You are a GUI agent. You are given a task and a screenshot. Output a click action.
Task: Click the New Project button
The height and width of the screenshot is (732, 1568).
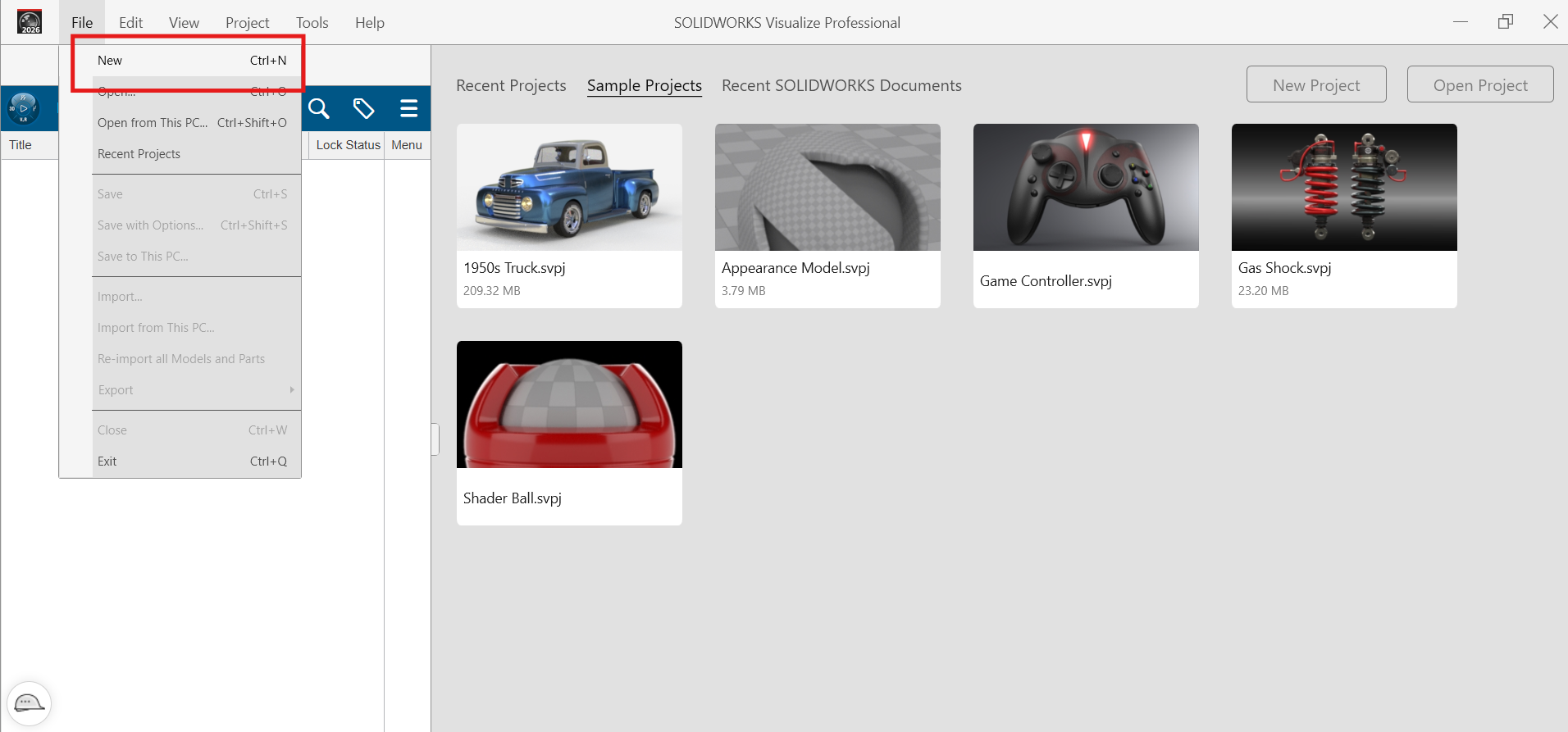[x=1316, y=84]
